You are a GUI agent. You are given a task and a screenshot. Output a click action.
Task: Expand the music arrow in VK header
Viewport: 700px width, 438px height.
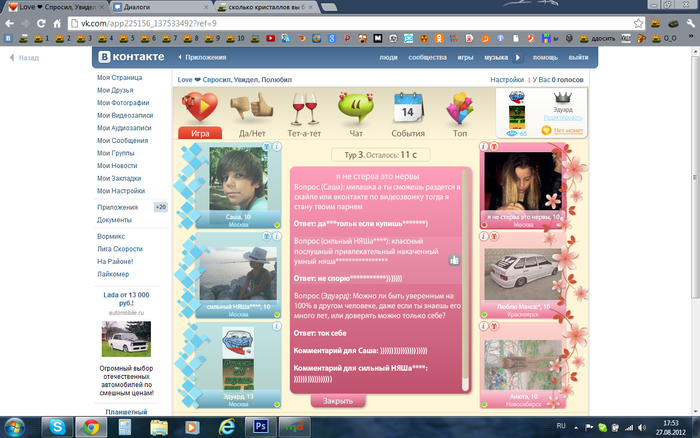coord(519,58)
